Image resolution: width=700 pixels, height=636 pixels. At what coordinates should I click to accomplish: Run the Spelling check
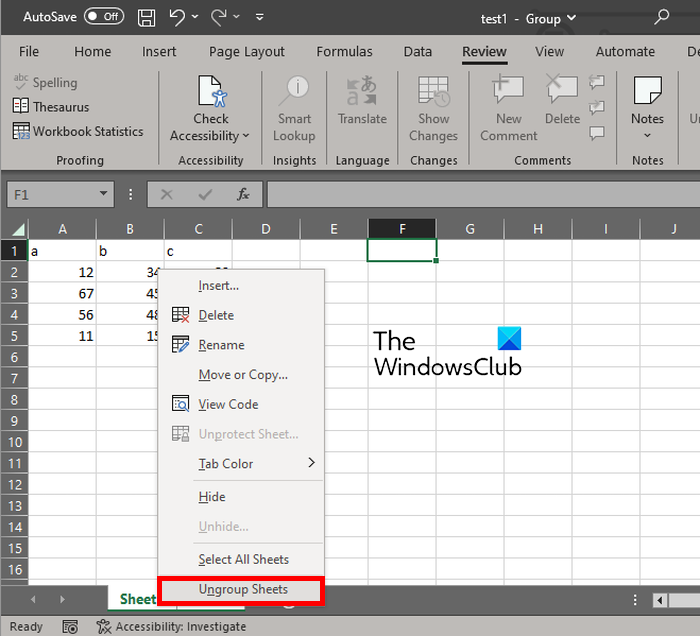click(45, 82)
